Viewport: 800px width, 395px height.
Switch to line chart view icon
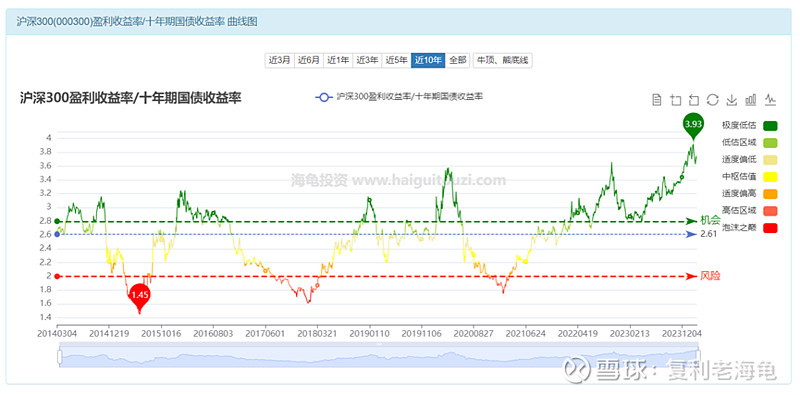point(770,100)
